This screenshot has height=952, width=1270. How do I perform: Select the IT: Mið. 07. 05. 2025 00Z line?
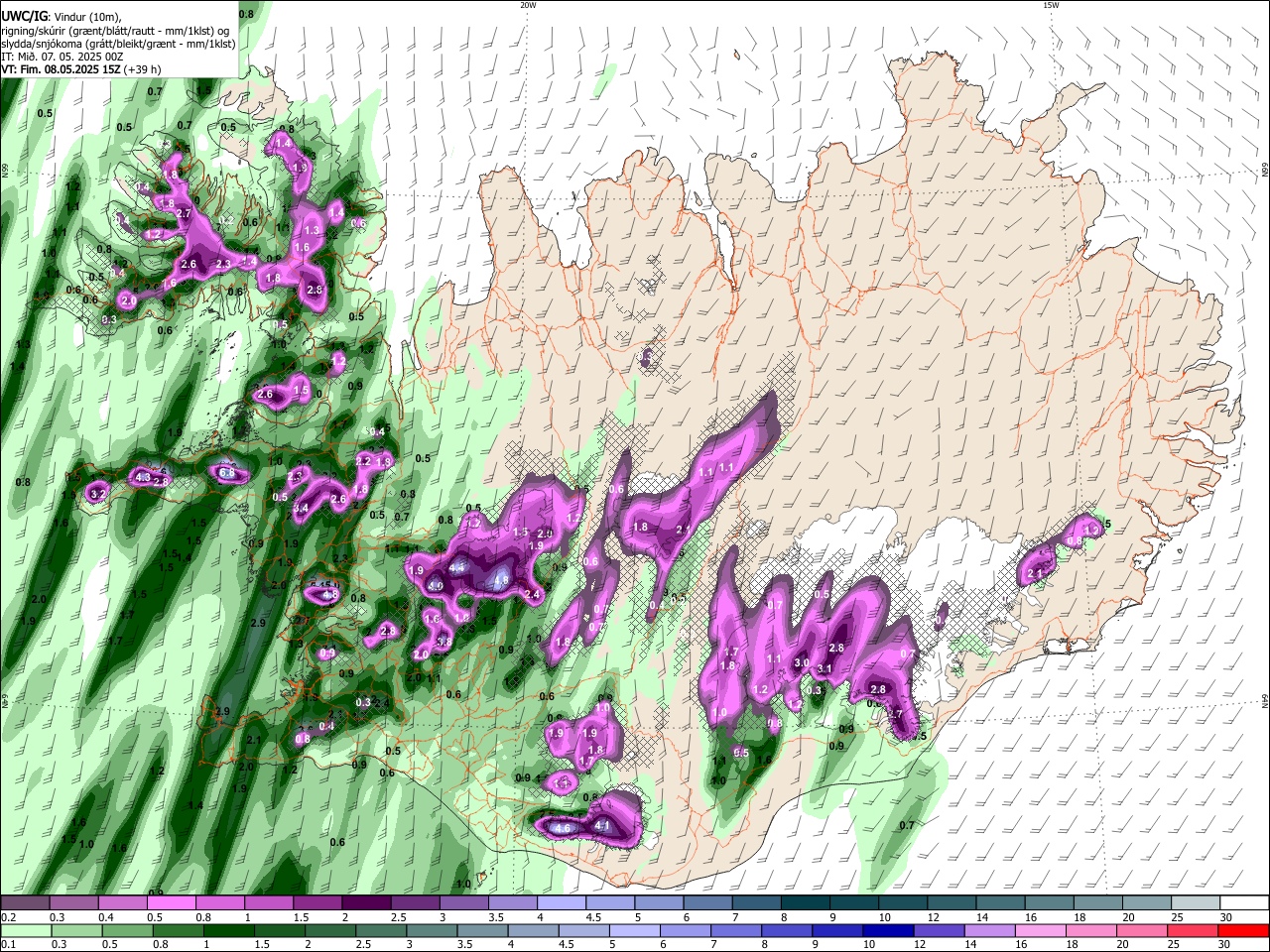pos(62,57)
